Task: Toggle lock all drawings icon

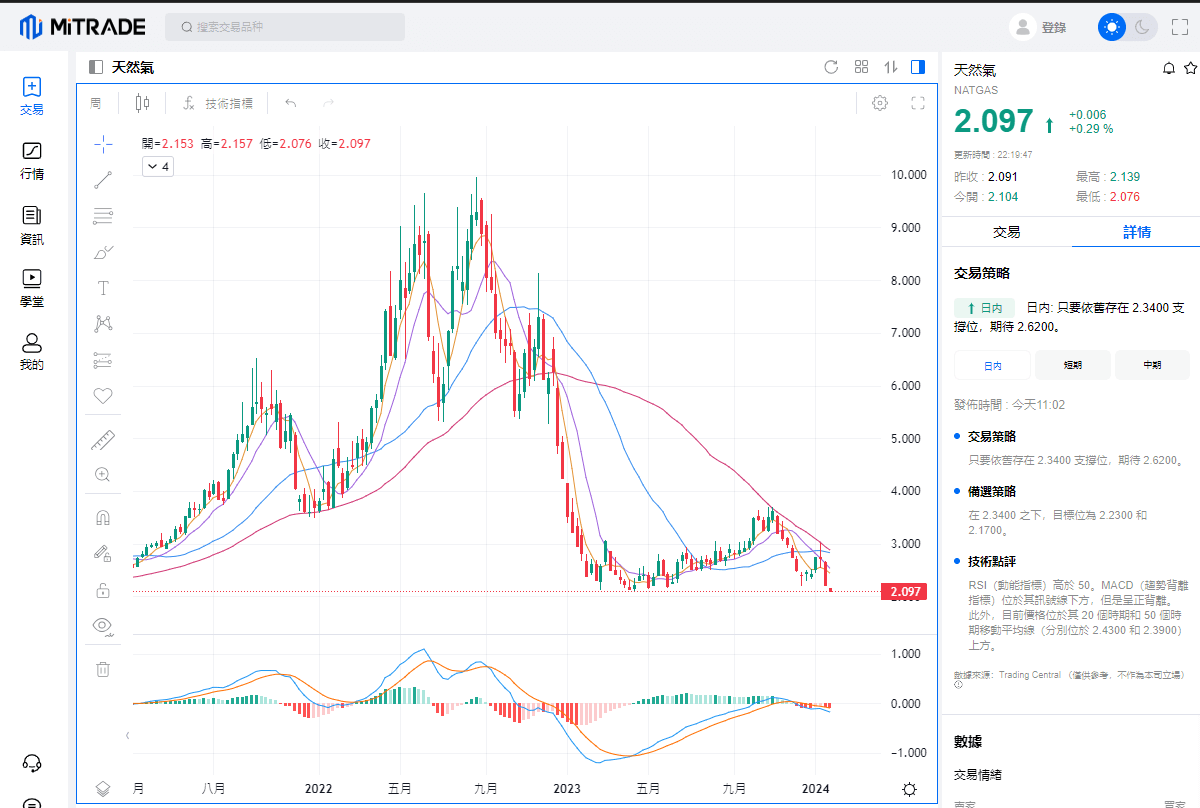Action: [x=102, y=590]
